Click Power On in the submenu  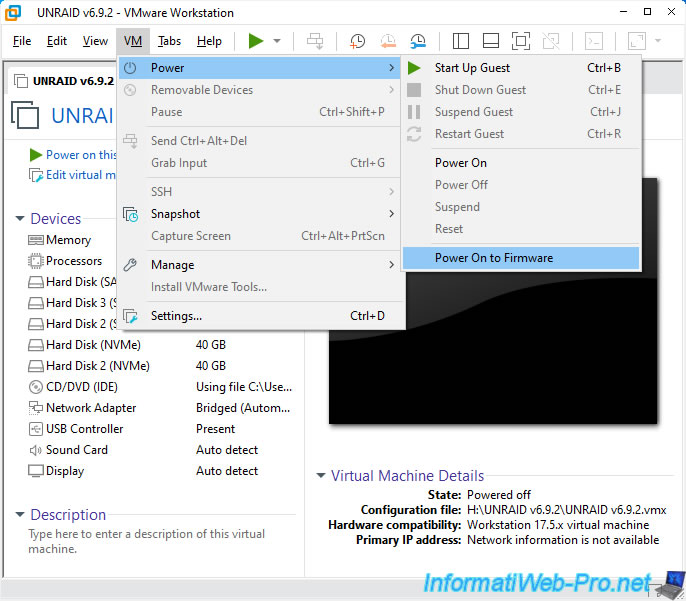coord(461,163)
